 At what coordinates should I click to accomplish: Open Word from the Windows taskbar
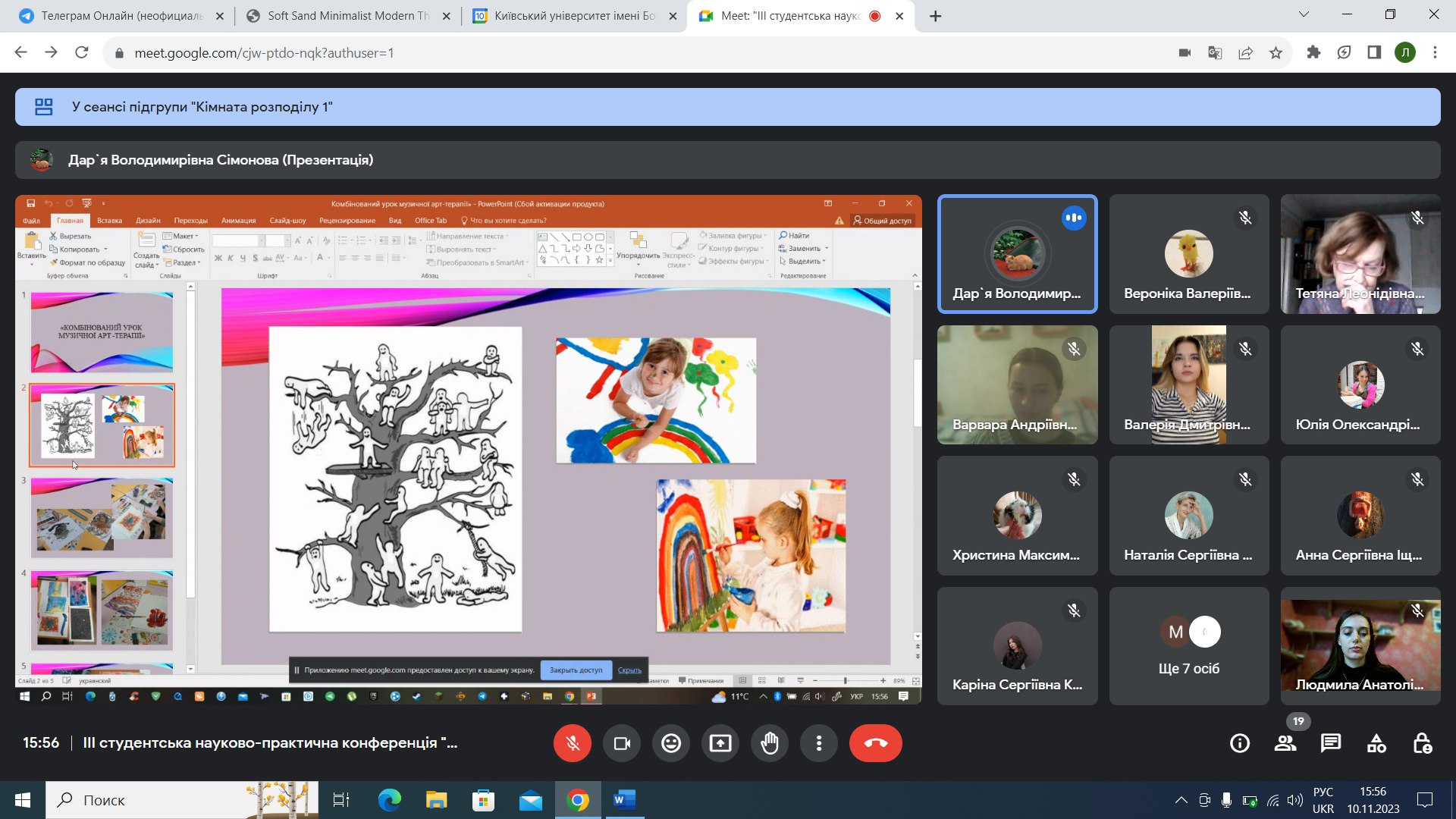(624, 800)
